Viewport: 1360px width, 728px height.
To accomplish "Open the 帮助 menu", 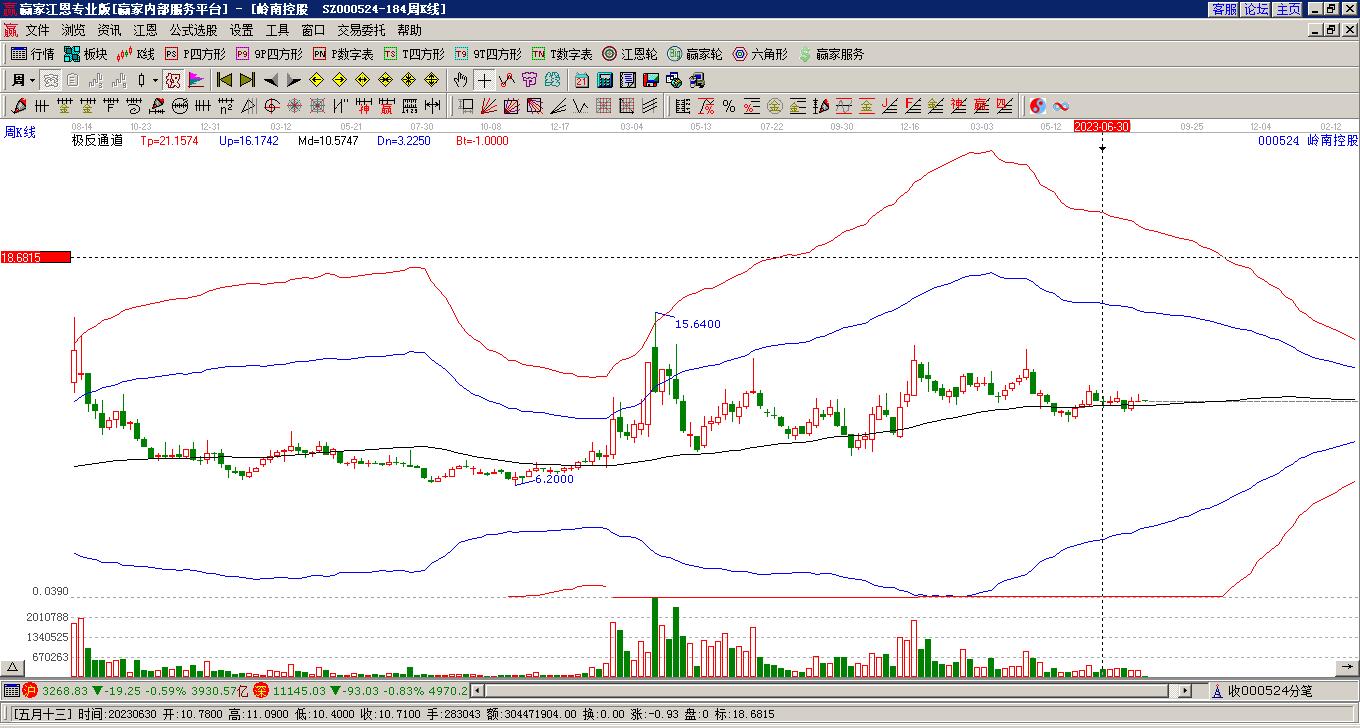I will [409, 31].
